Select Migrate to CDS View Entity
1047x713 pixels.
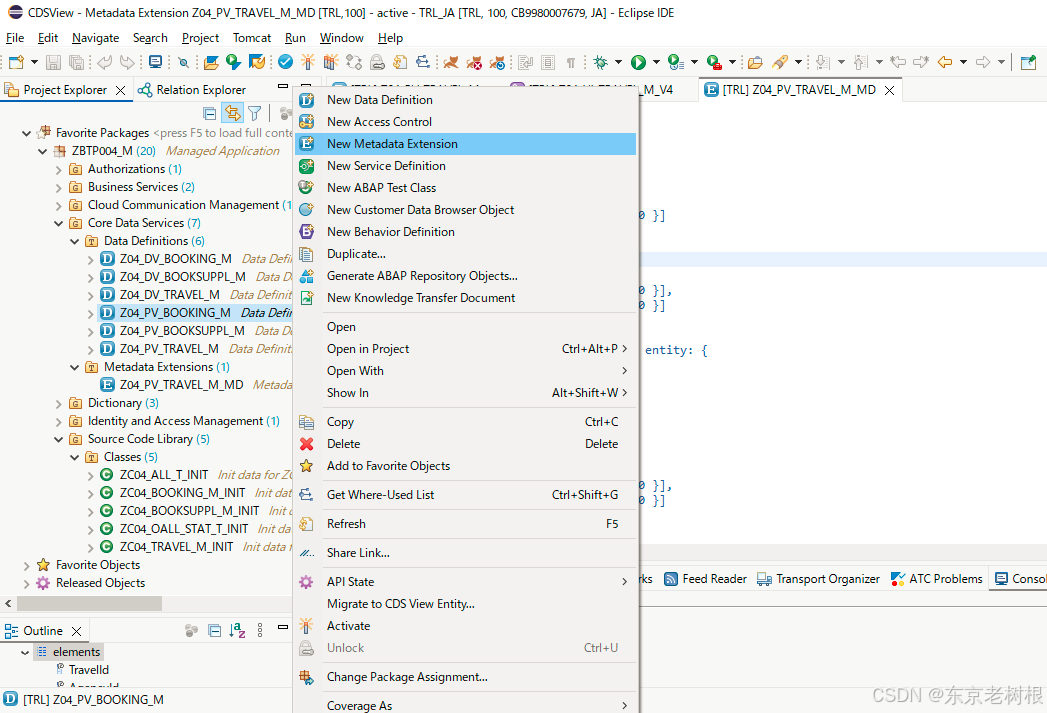[465, 604]
